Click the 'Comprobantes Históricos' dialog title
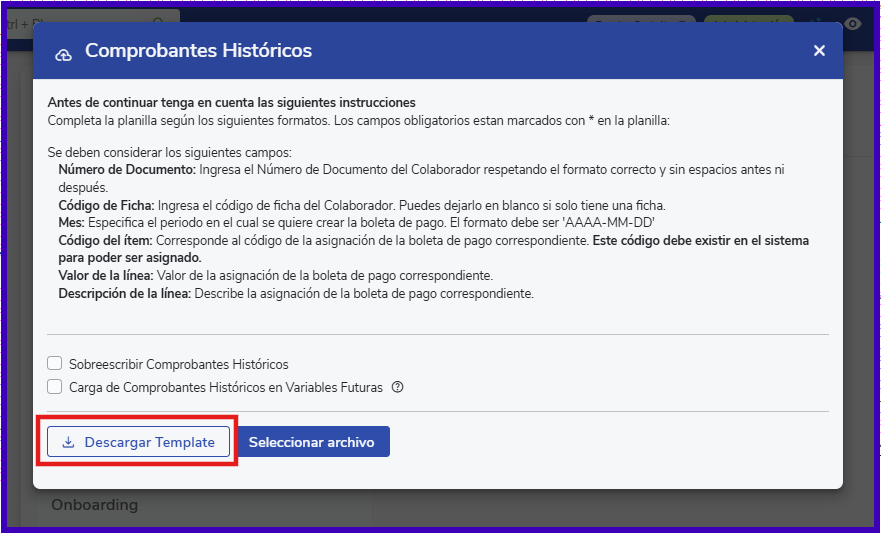The height and width of the screenshot is (533, 881). click(x=198, y=51)
